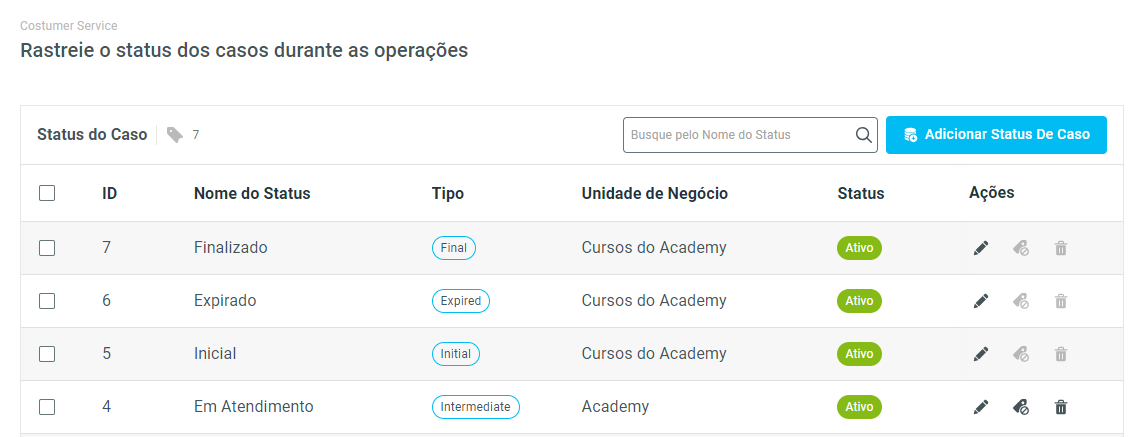Click Adicionar Status De Caso button
The image size is (1130, 437).
996,135
